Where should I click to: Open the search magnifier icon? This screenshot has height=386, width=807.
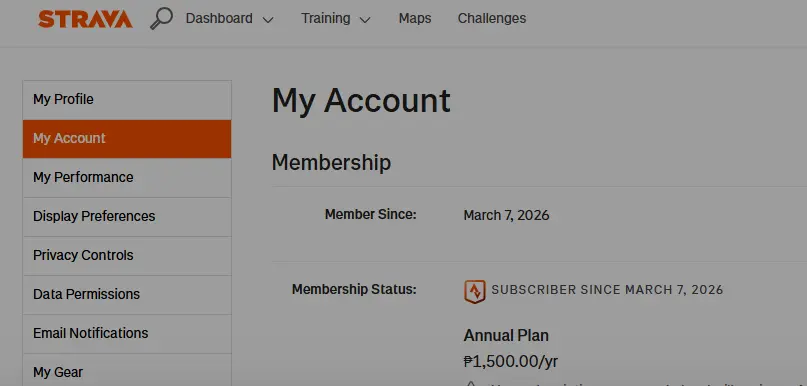pyautogui.click(x=161, y=19)
